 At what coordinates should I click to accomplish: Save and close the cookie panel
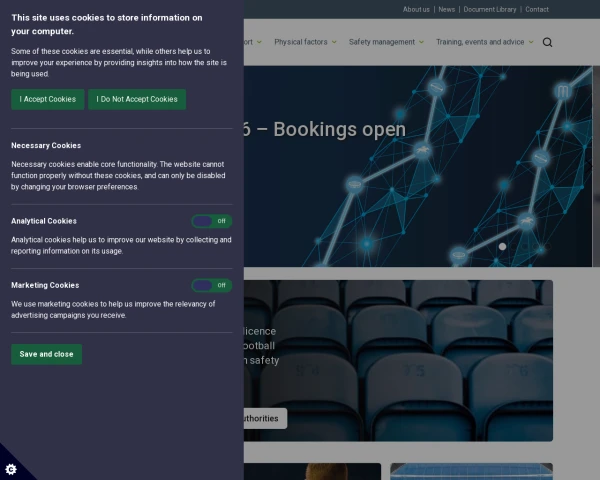pos(46,354)
